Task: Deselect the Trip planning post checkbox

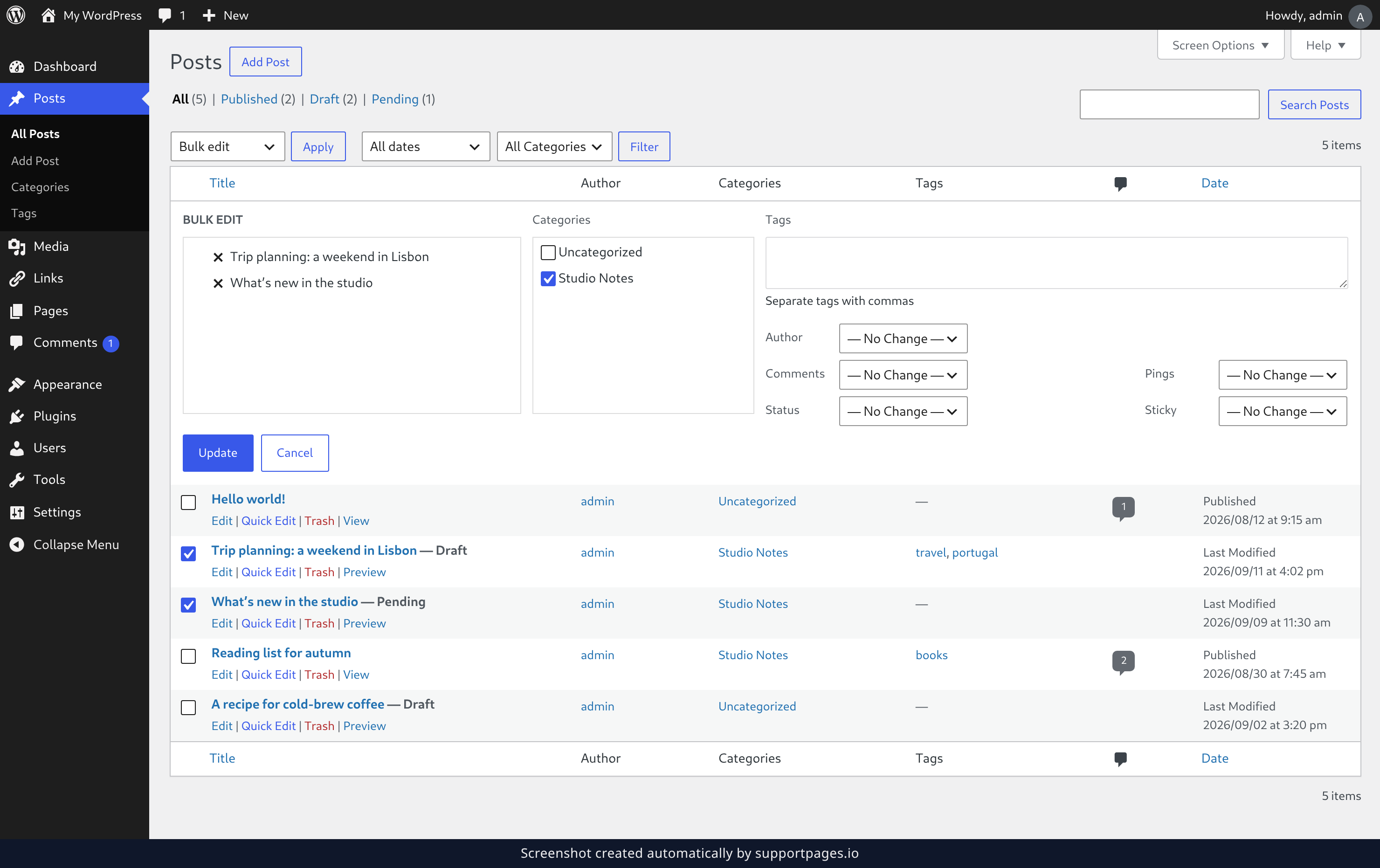Action: pos(188,553)
